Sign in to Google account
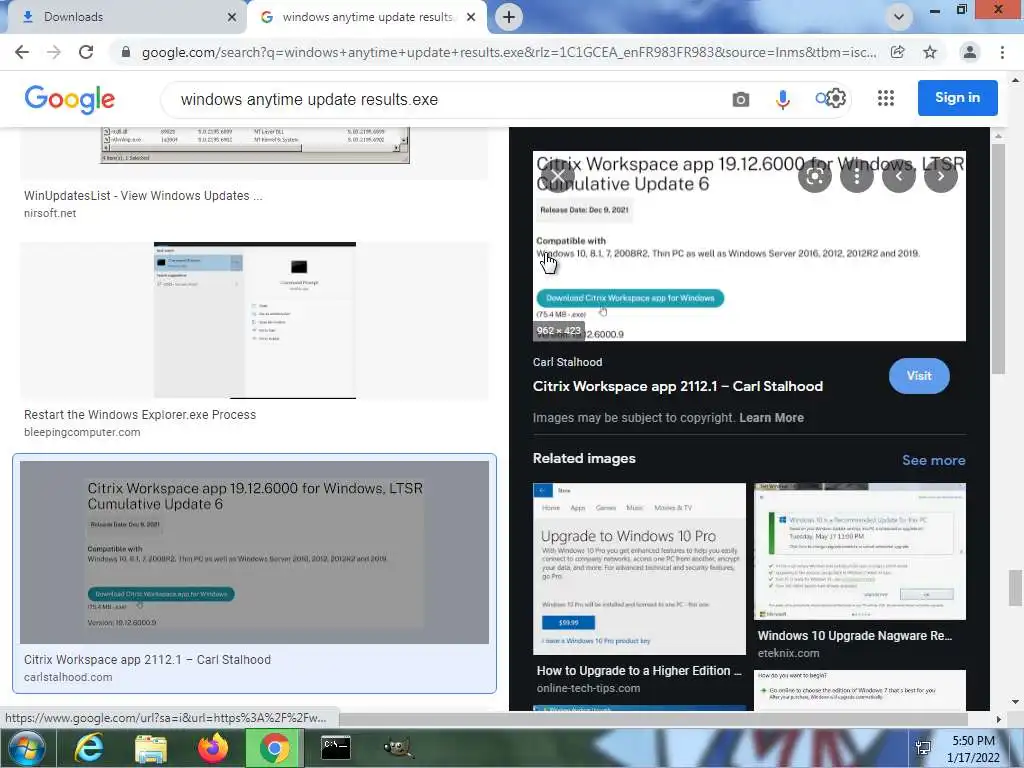 pyautogui.click(x=957, y=97)
